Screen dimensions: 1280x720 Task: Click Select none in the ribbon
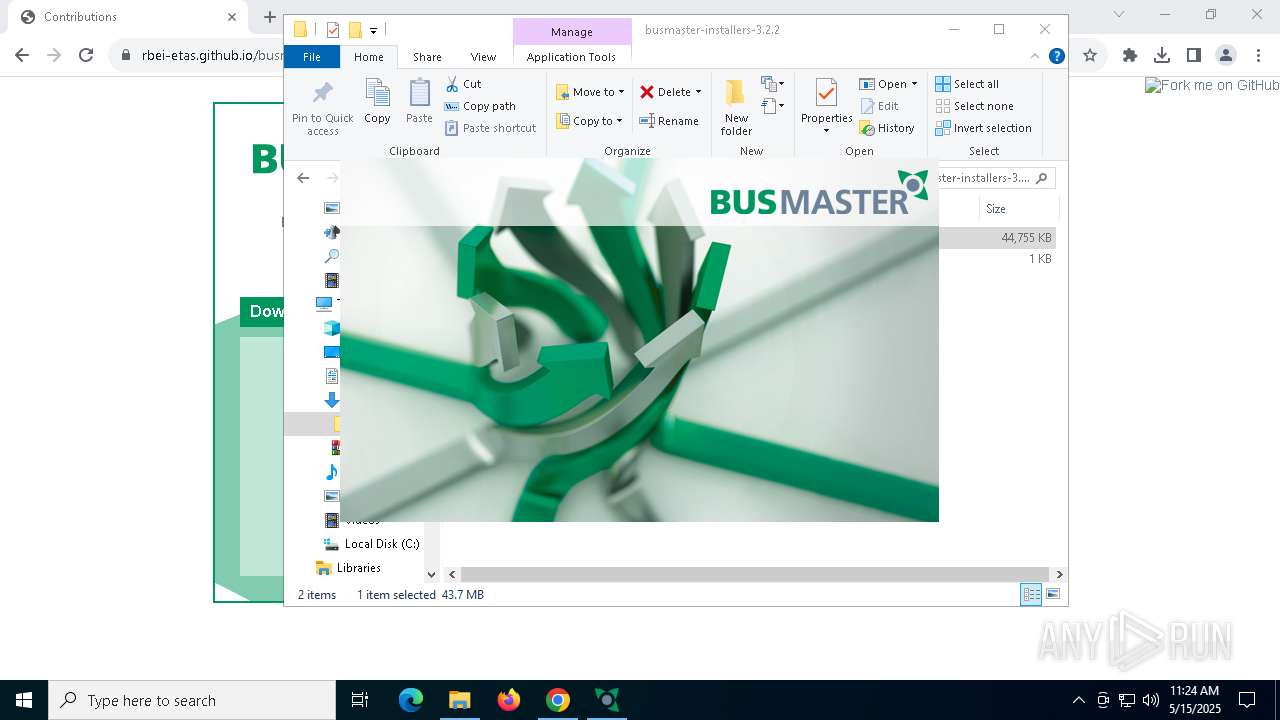[x=974, y=106]
